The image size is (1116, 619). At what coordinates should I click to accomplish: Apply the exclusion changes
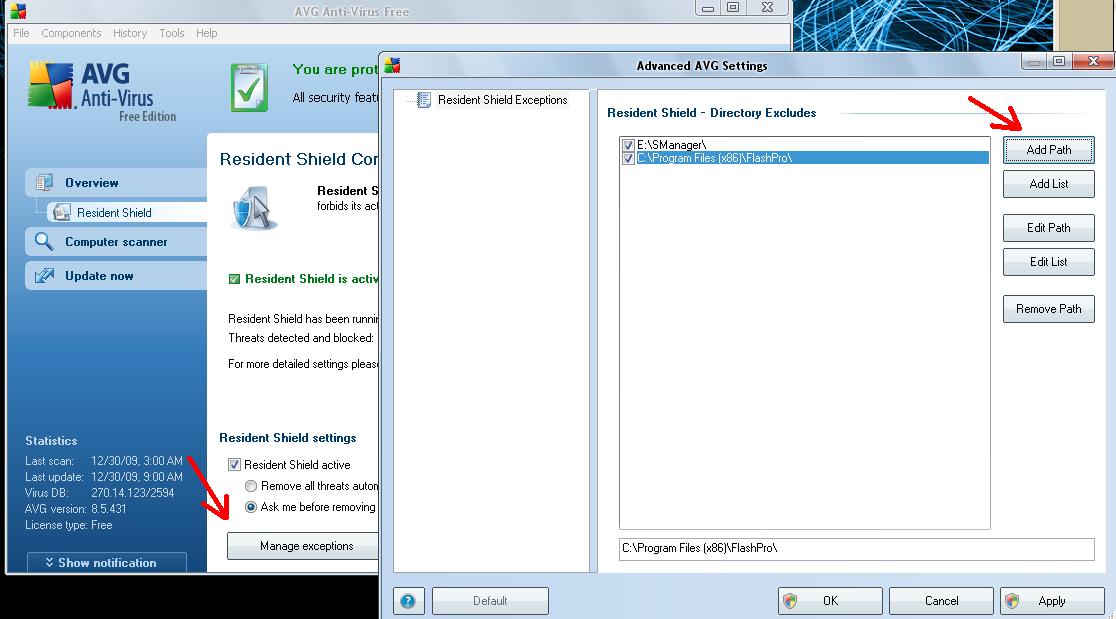(x=1052, y=601)
